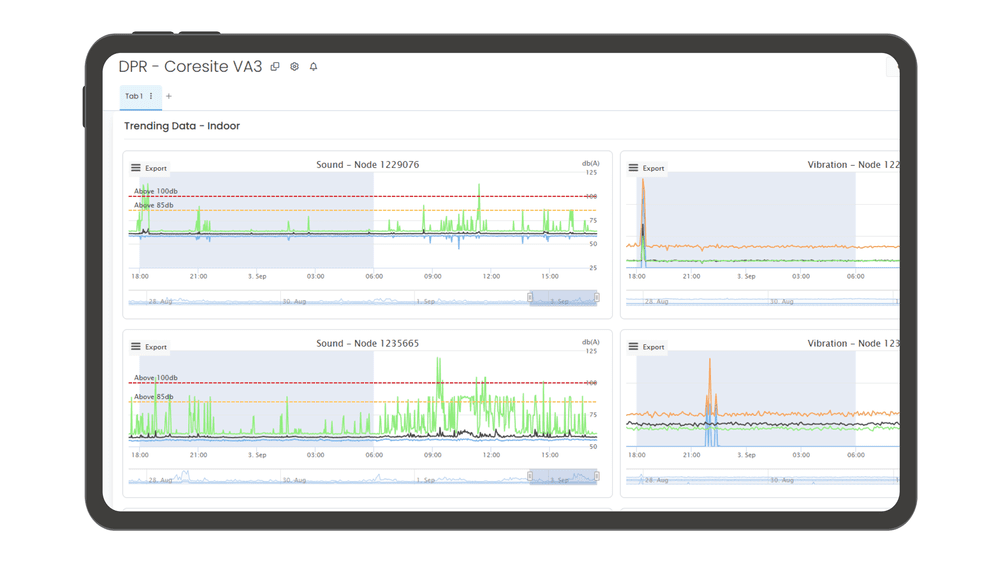Open dashboard settings gear icon
The height and width of the screenshot is (562, 1000).
click(x=294, y=66)
